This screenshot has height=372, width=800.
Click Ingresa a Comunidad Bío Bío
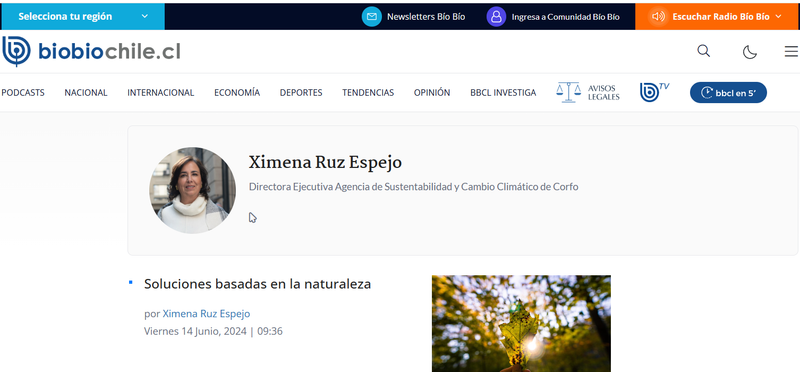(565, 16)
